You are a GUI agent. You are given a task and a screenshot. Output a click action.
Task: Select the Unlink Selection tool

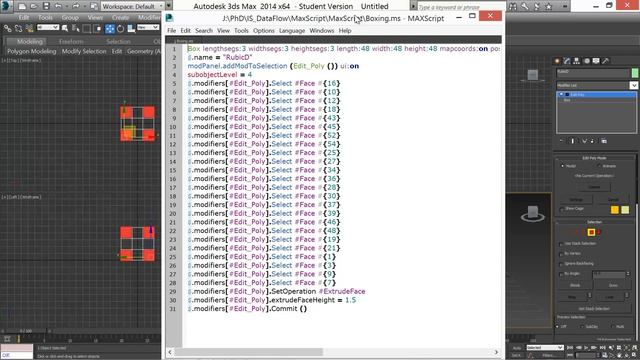click(x=18, y=28)
